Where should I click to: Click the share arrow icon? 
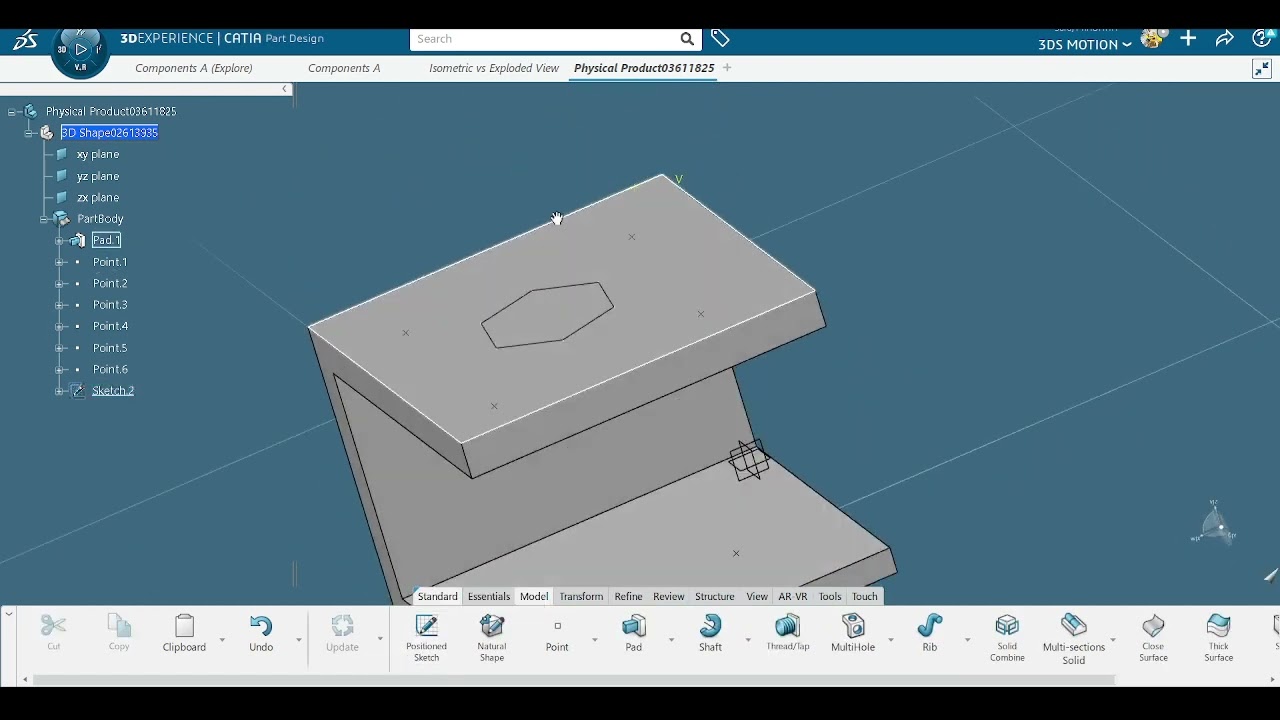(x=1225, y=39)
